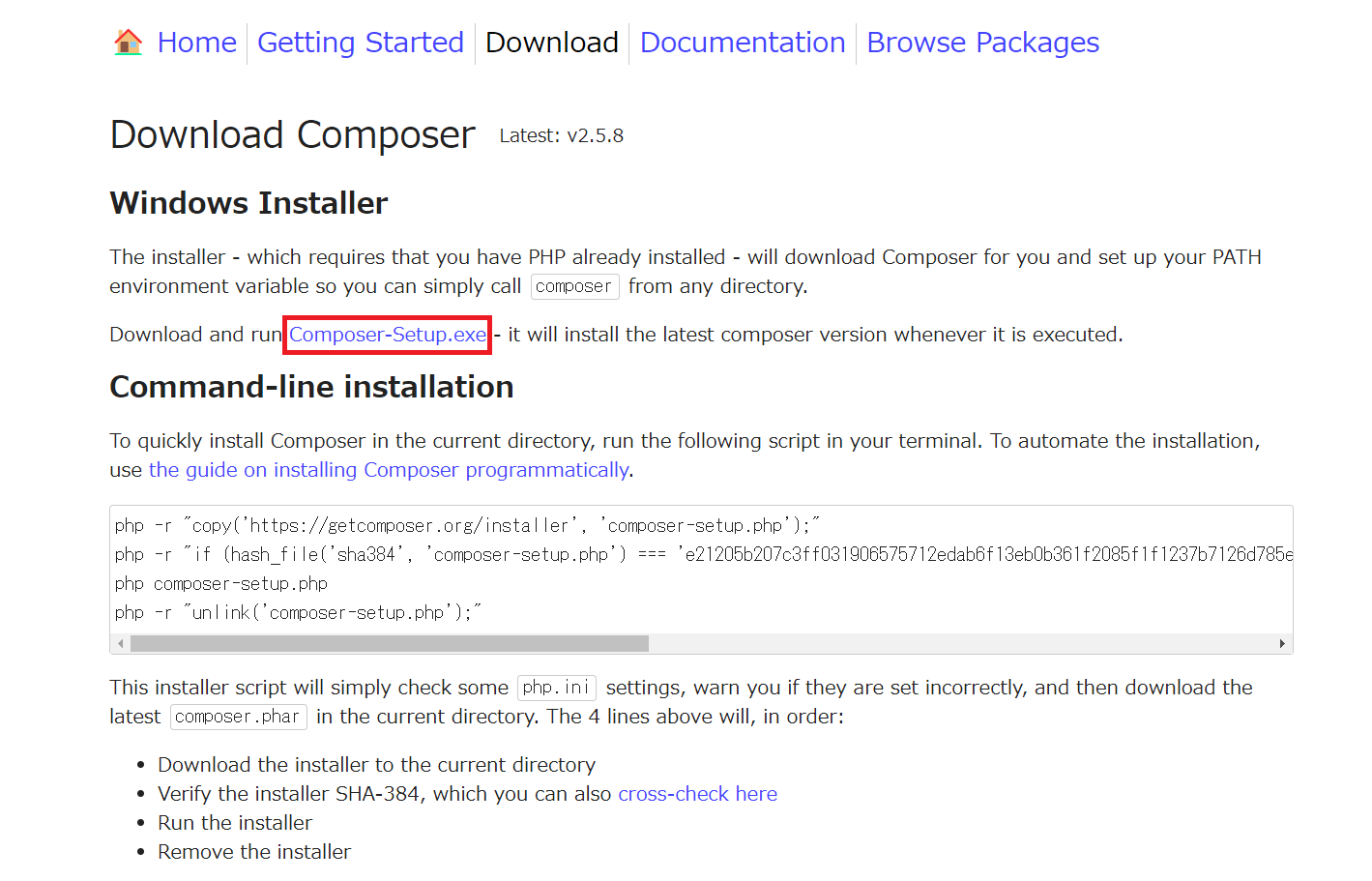This screenshot has width=1372, height=881.
Task: Click the 'Run the installer' bullet
Action: [235, 823]
